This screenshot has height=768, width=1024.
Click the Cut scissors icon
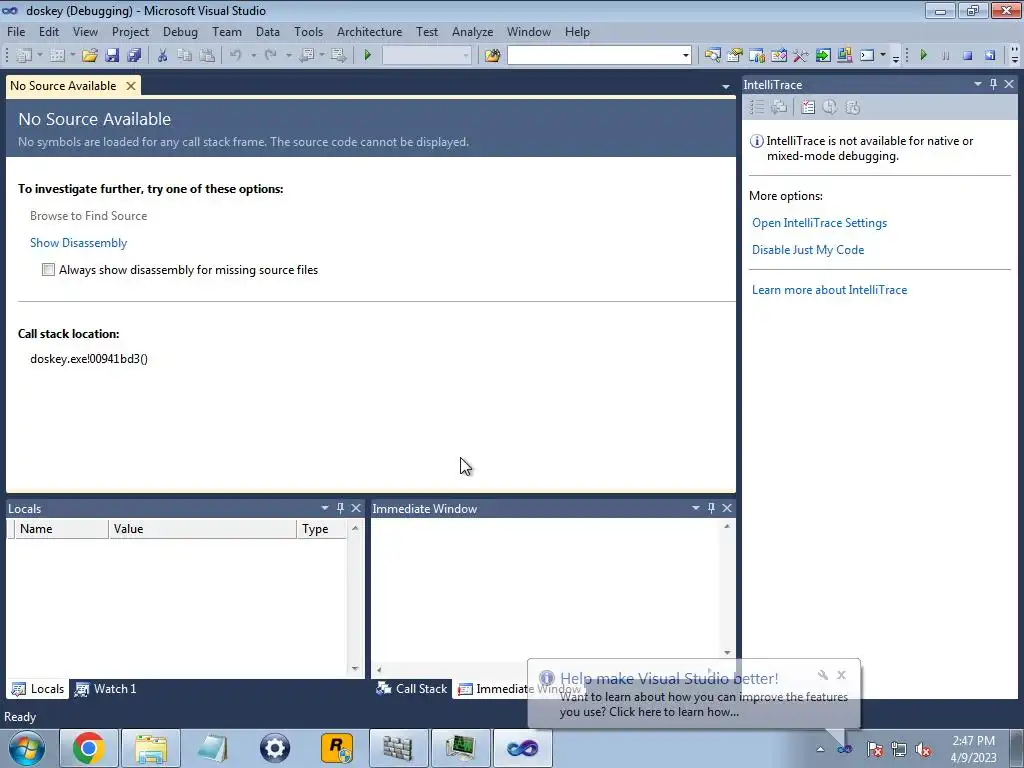tap(163, 56)
